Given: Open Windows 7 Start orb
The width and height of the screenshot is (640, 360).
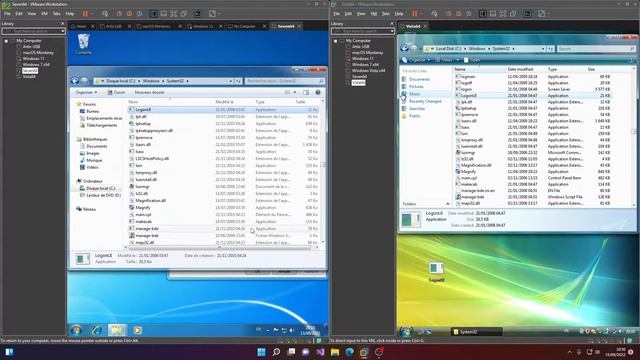Looking at the screenshot, I should click(76, 330).
